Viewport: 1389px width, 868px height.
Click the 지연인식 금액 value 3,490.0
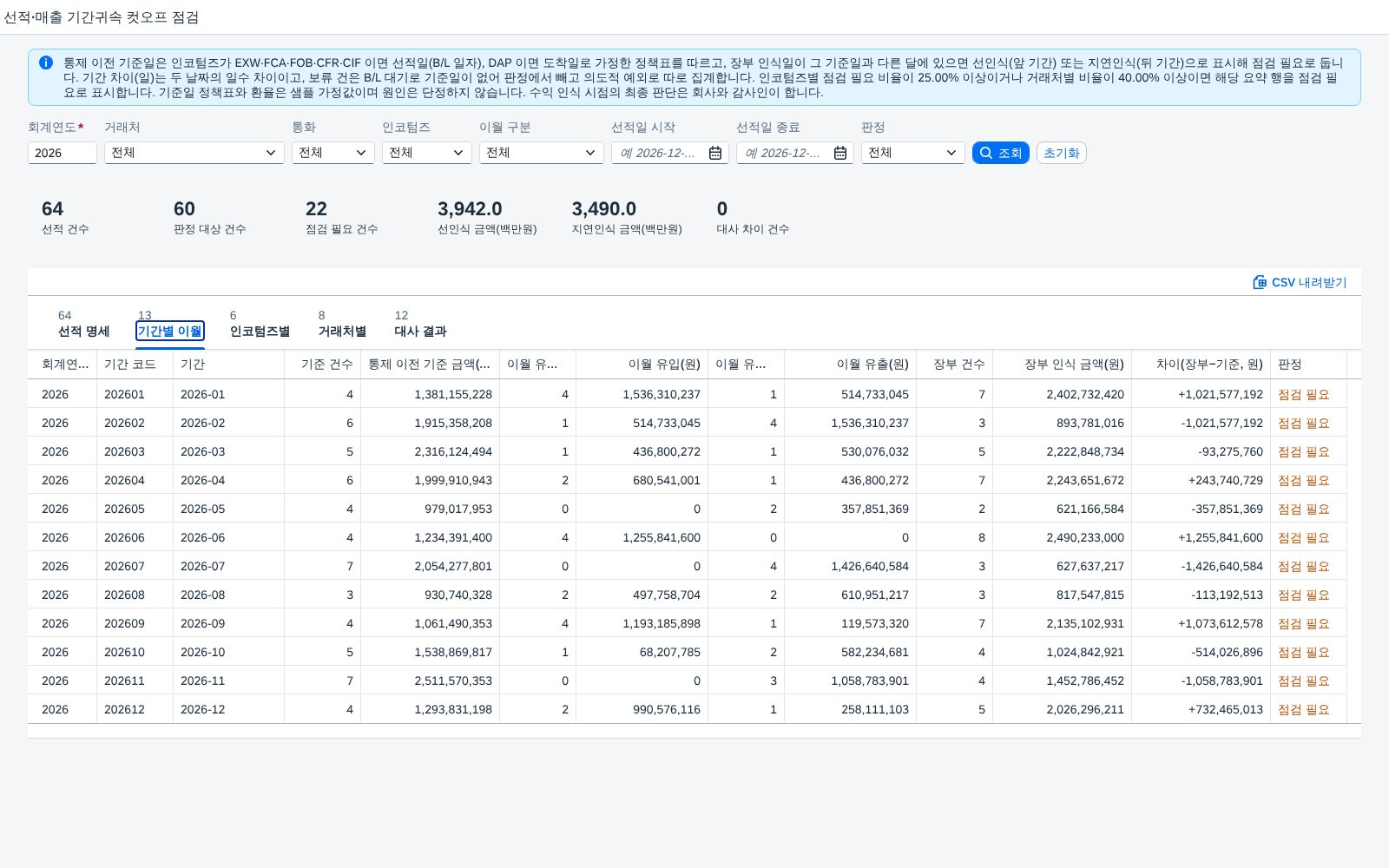604,208
